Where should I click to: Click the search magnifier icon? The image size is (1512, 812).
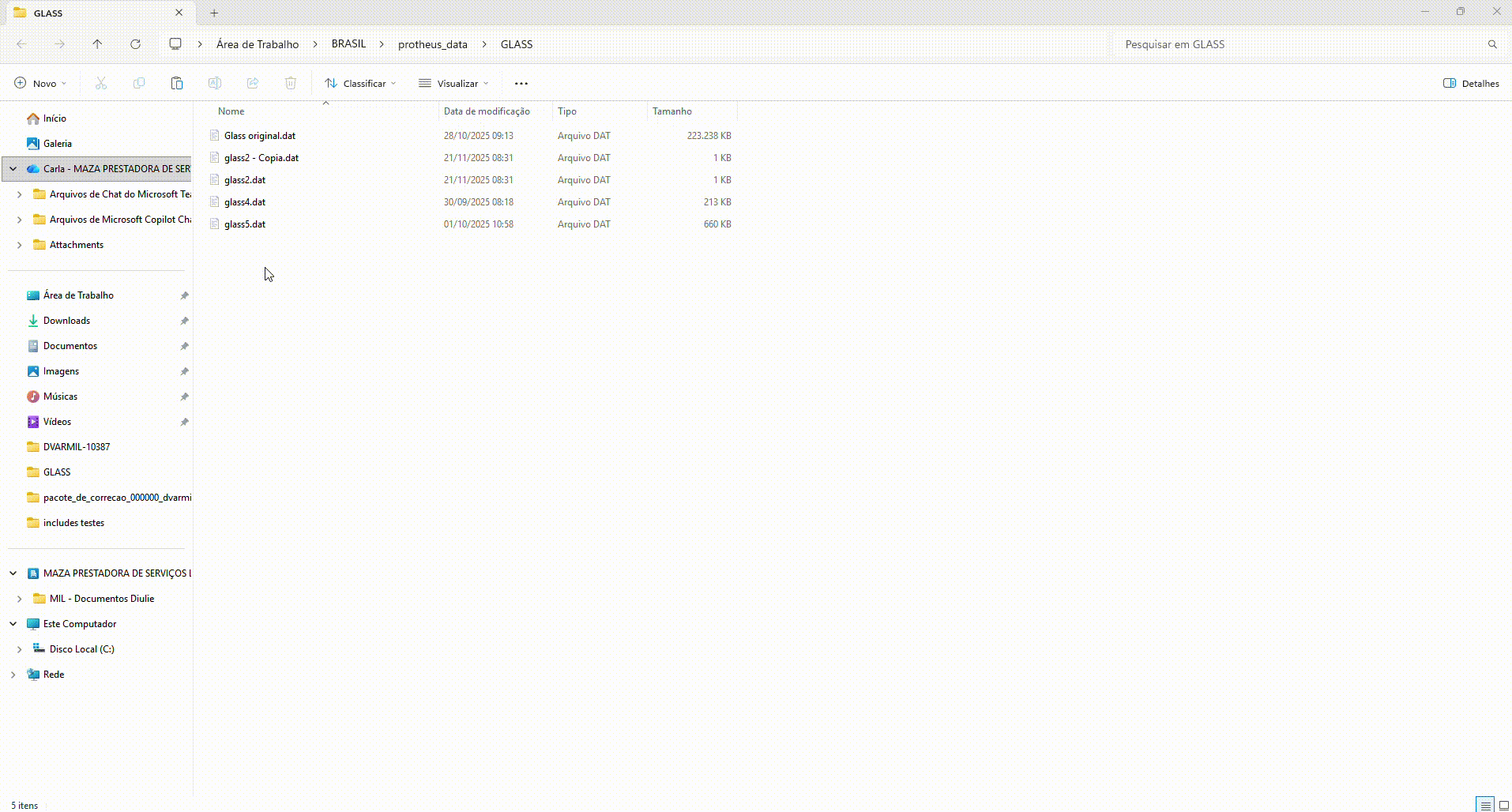(x=1492, y=44)
